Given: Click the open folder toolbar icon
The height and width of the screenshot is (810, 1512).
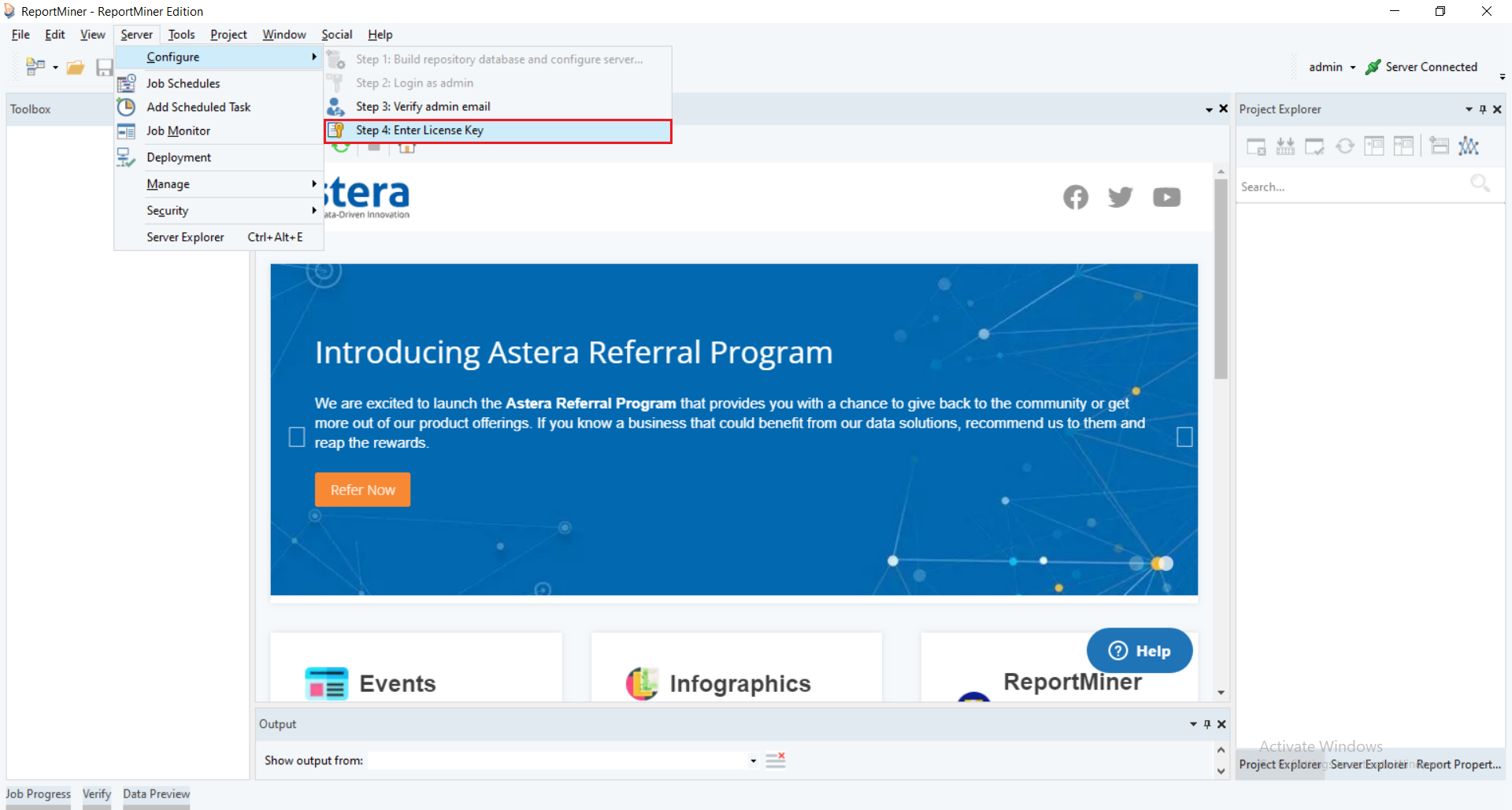Looking at the screenshot, I should tap(76, 68).
